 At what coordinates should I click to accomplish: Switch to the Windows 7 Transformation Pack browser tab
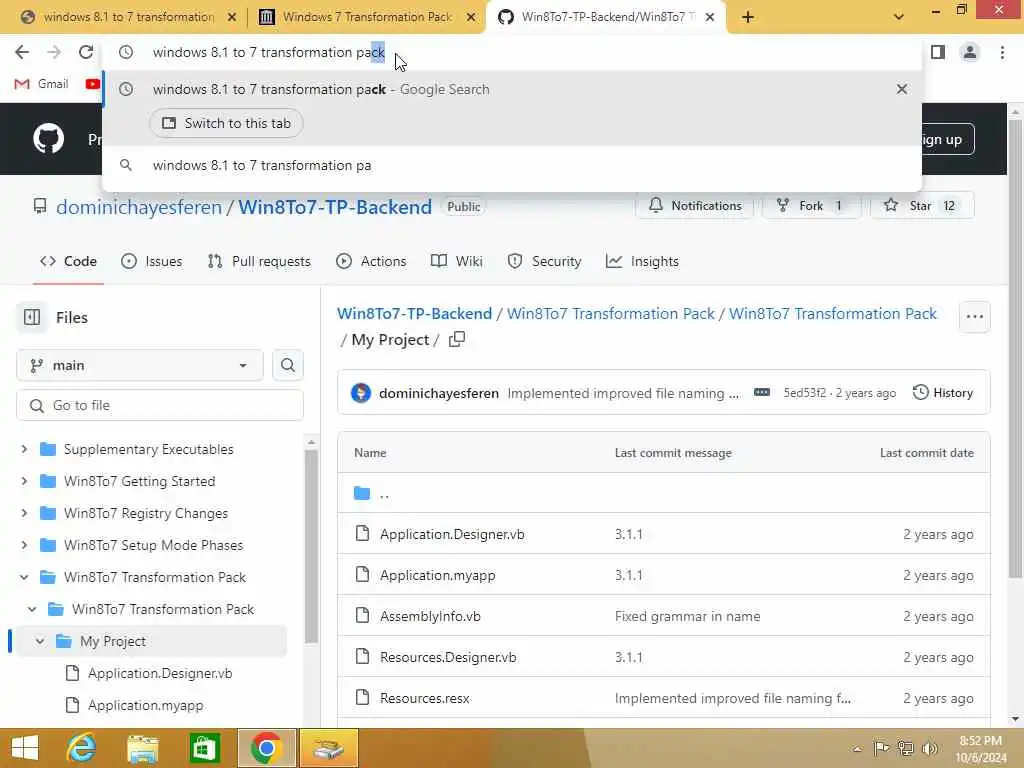[367, 17]
